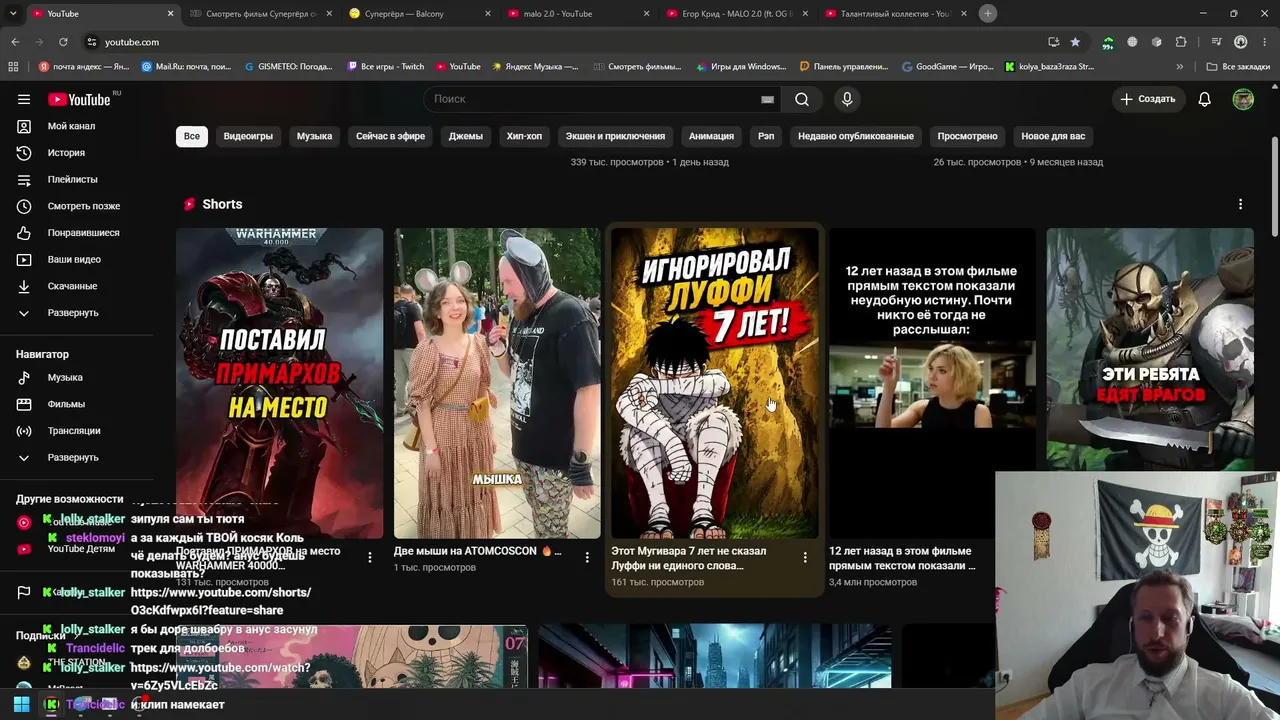Select the Хип-хоп filter chip
The image size is (1280, 720).
[x=524, y=136]
